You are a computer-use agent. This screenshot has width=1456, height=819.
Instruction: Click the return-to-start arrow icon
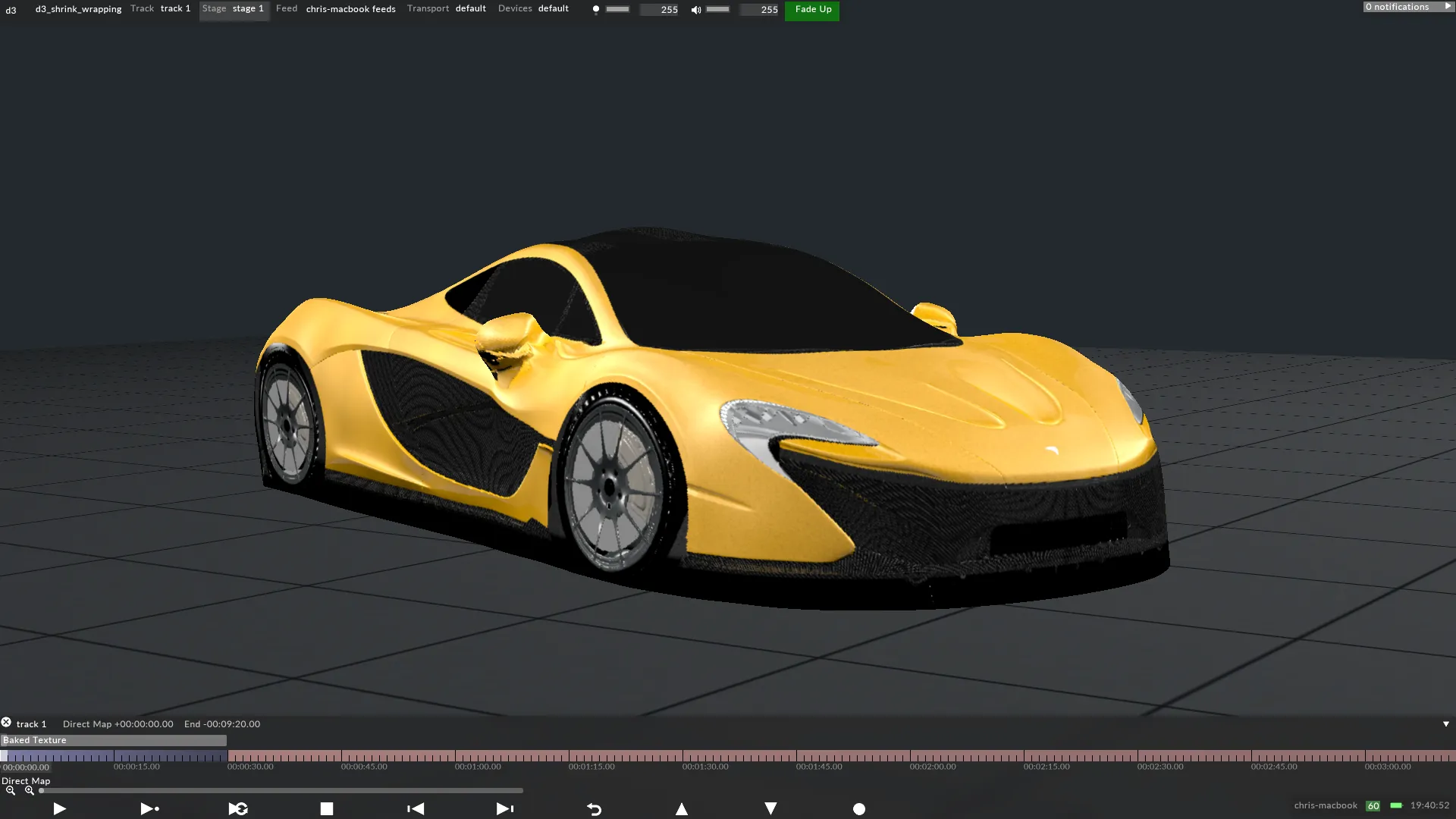pyautogui.click(x=594, y=809)
